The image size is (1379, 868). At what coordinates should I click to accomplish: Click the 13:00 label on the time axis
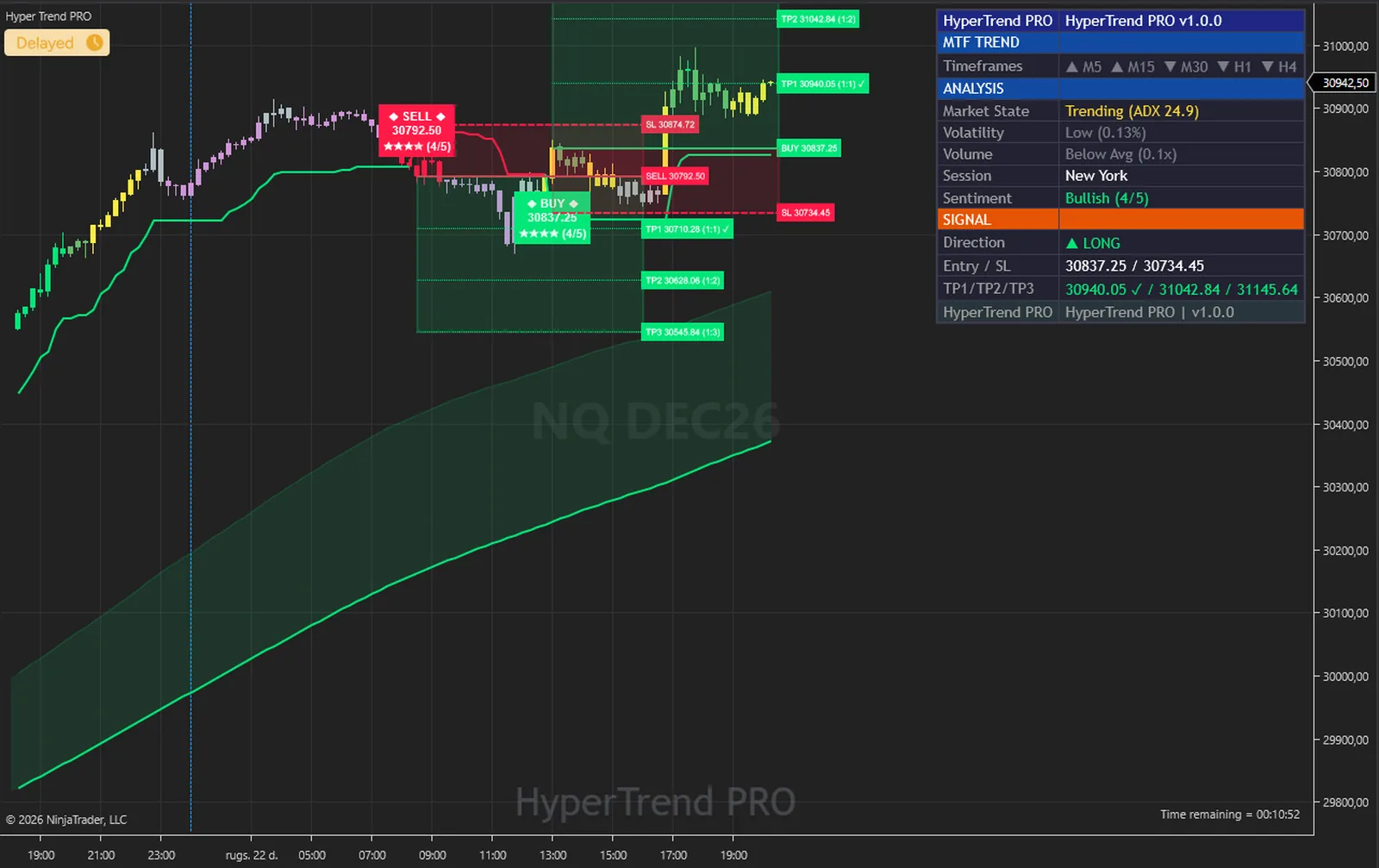click(x=553, y=855)
